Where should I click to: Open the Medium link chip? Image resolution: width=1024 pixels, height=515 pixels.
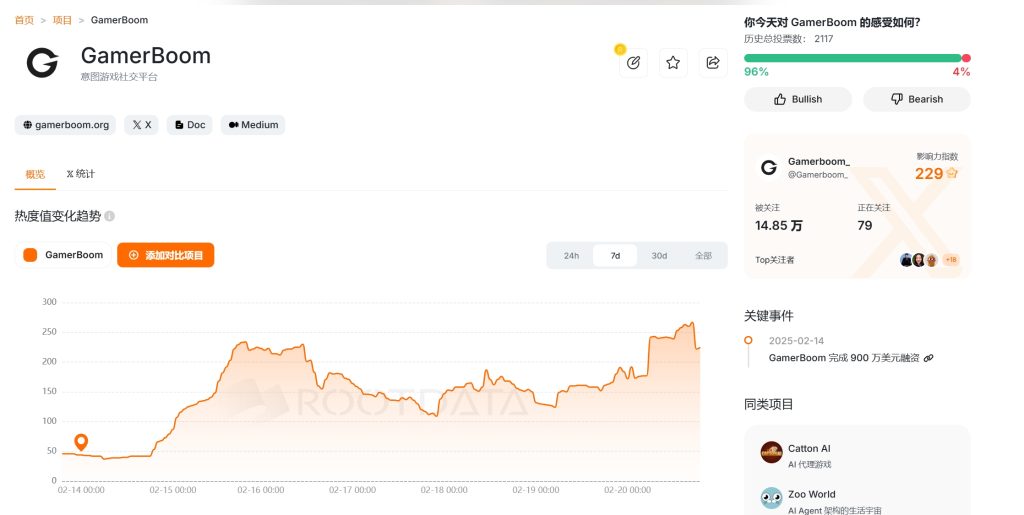(253, 125)
